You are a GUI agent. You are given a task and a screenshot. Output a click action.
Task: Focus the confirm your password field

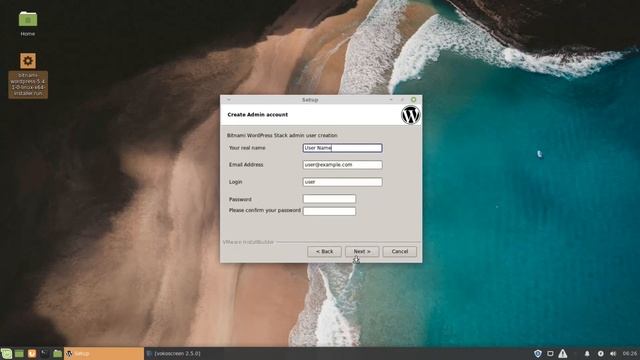[329, 211]
